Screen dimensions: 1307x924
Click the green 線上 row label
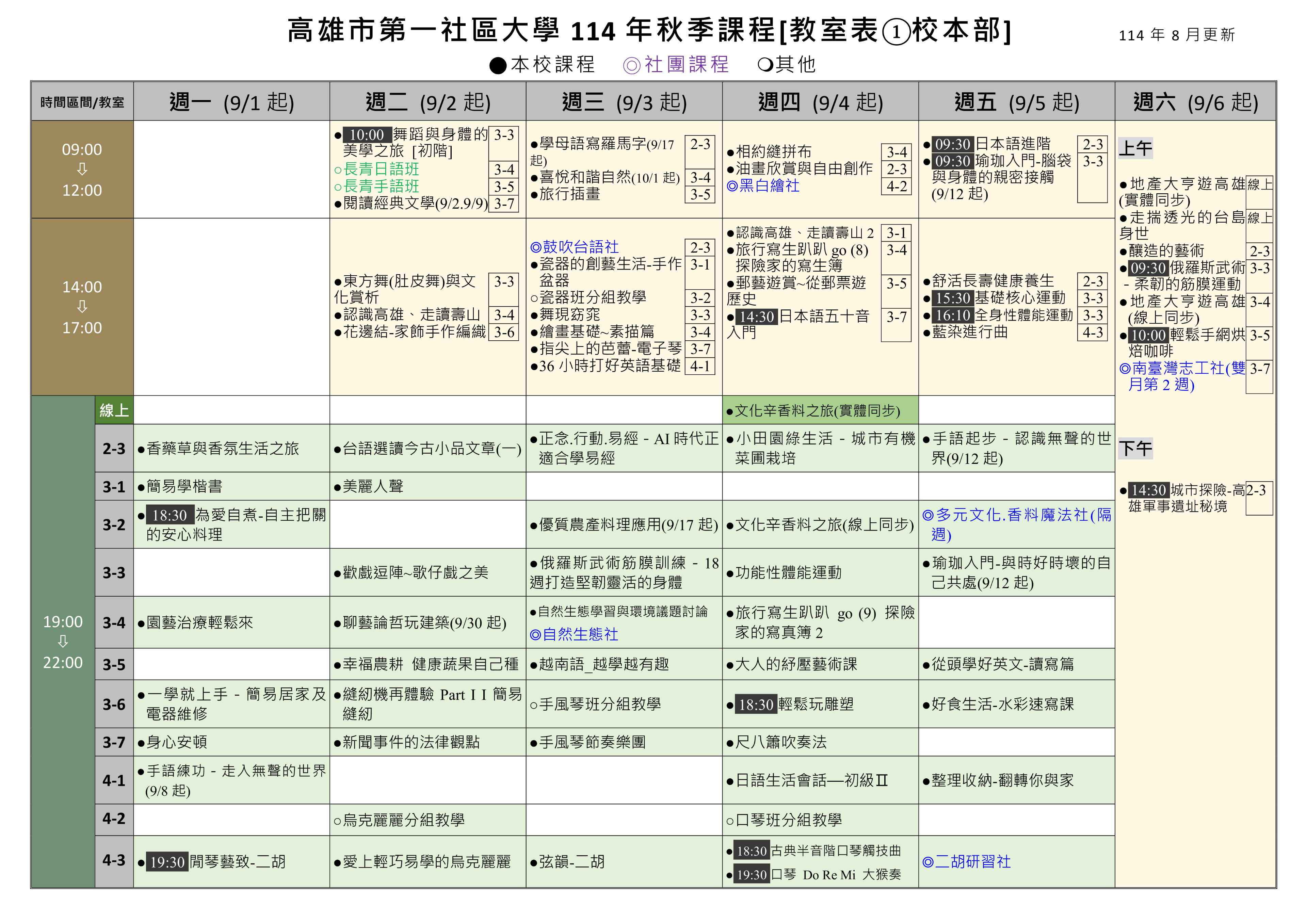(x=114, y=410)
